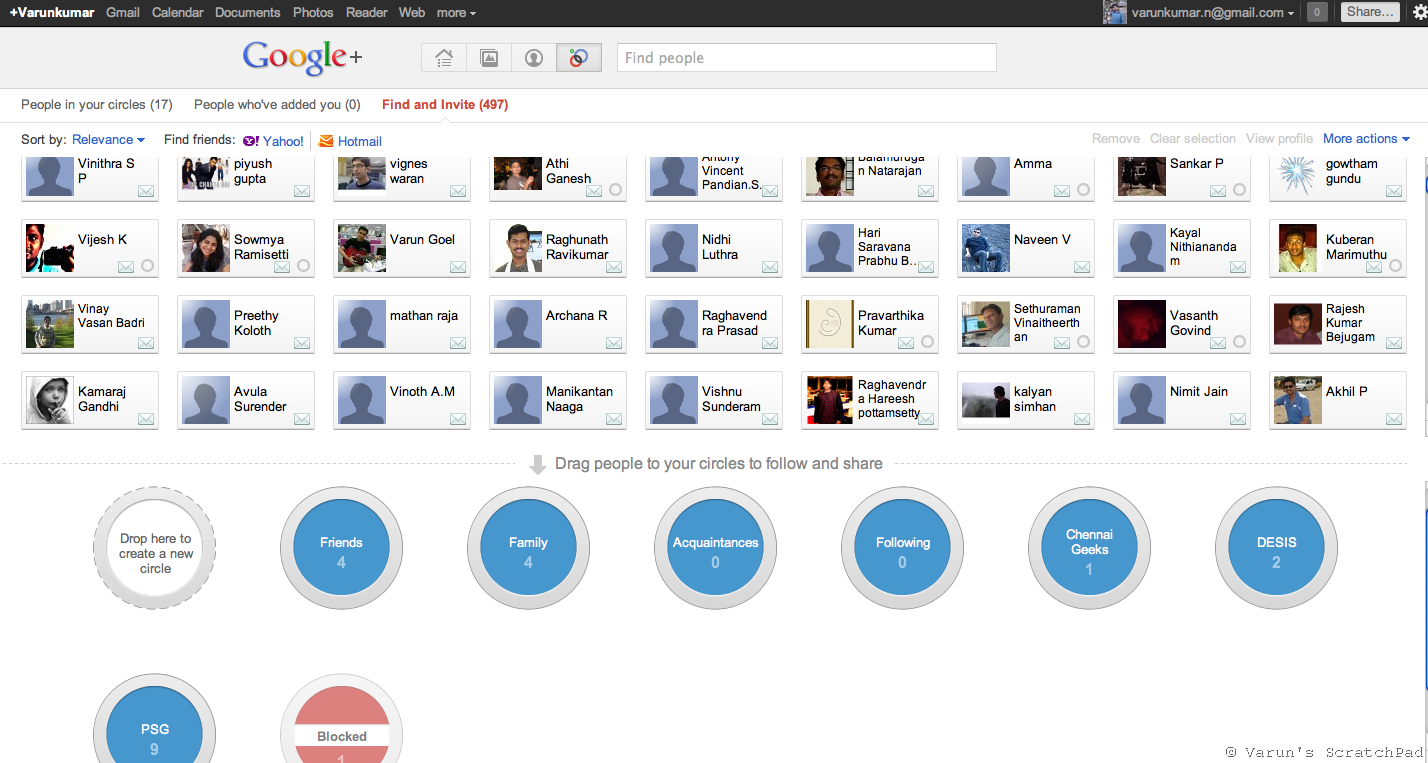Viewport: 1428px width, 763px height.
Task: Open Documents from the top bar
Action: coord(247,12)
